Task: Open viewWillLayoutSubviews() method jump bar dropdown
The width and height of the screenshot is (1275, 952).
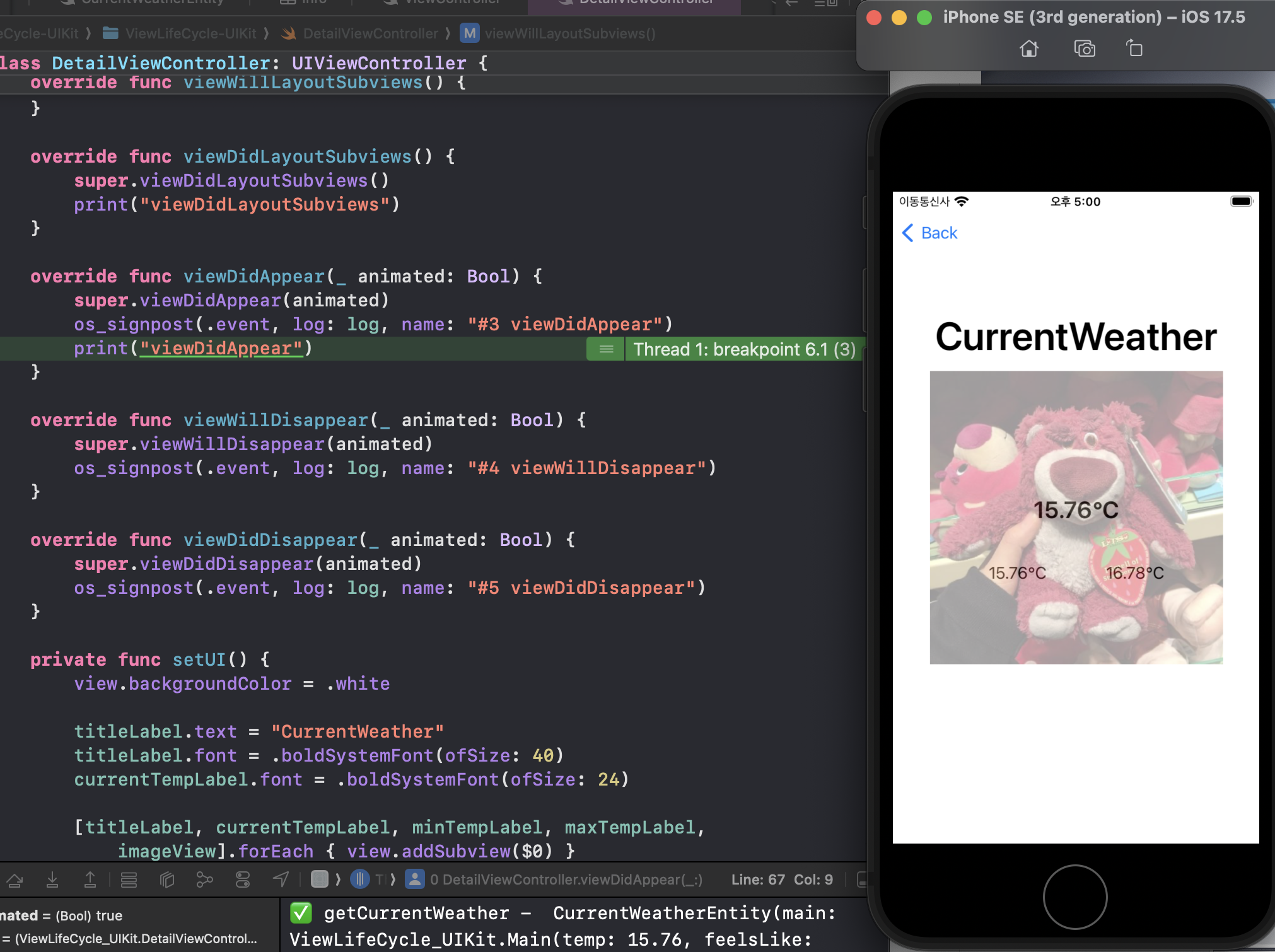Action: point(569,33)
